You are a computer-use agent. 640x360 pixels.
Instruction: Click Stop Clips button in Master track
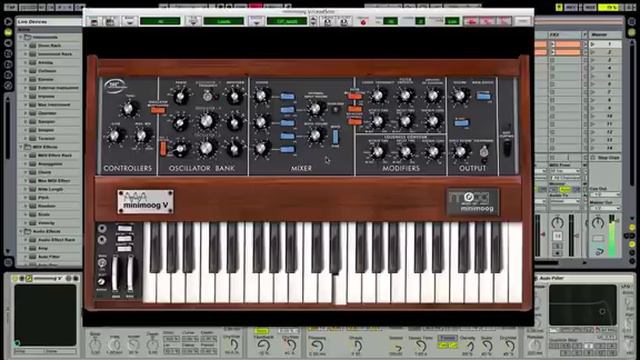pos(606,158)
